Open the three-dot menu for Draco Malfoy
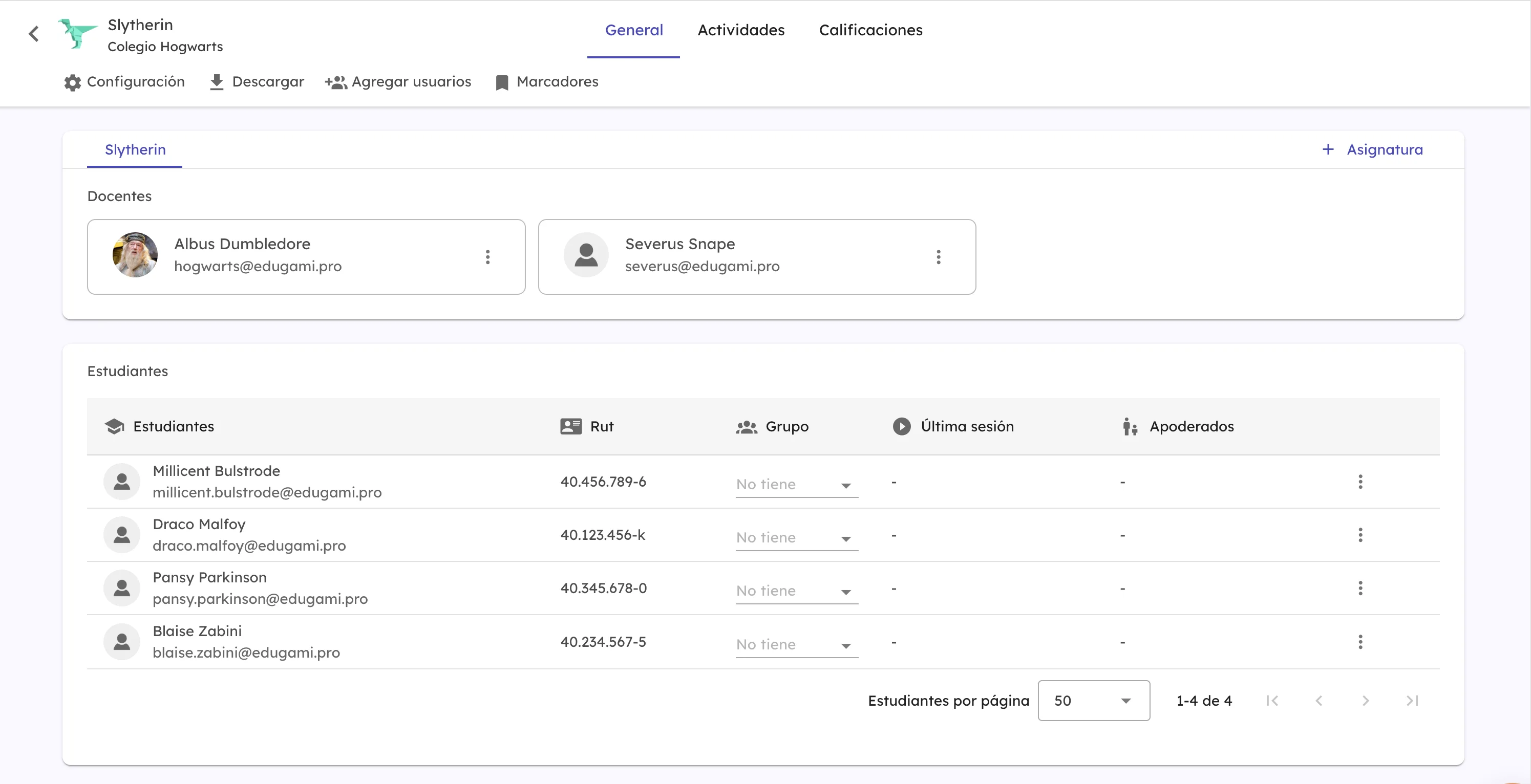 (x=1360, y=535)
